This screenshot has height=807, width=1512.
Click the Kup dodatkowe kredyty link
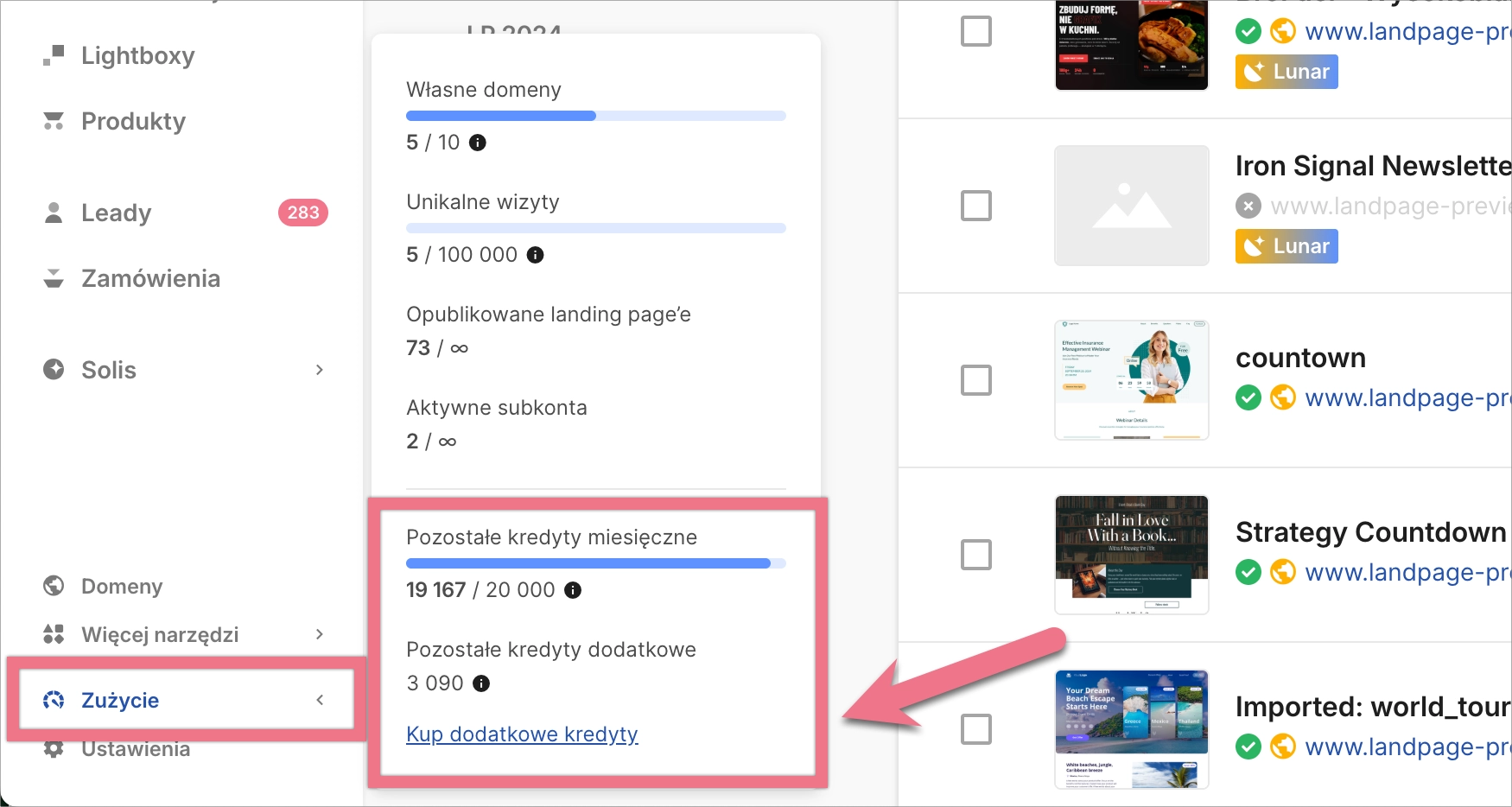(x=522, y=734)
